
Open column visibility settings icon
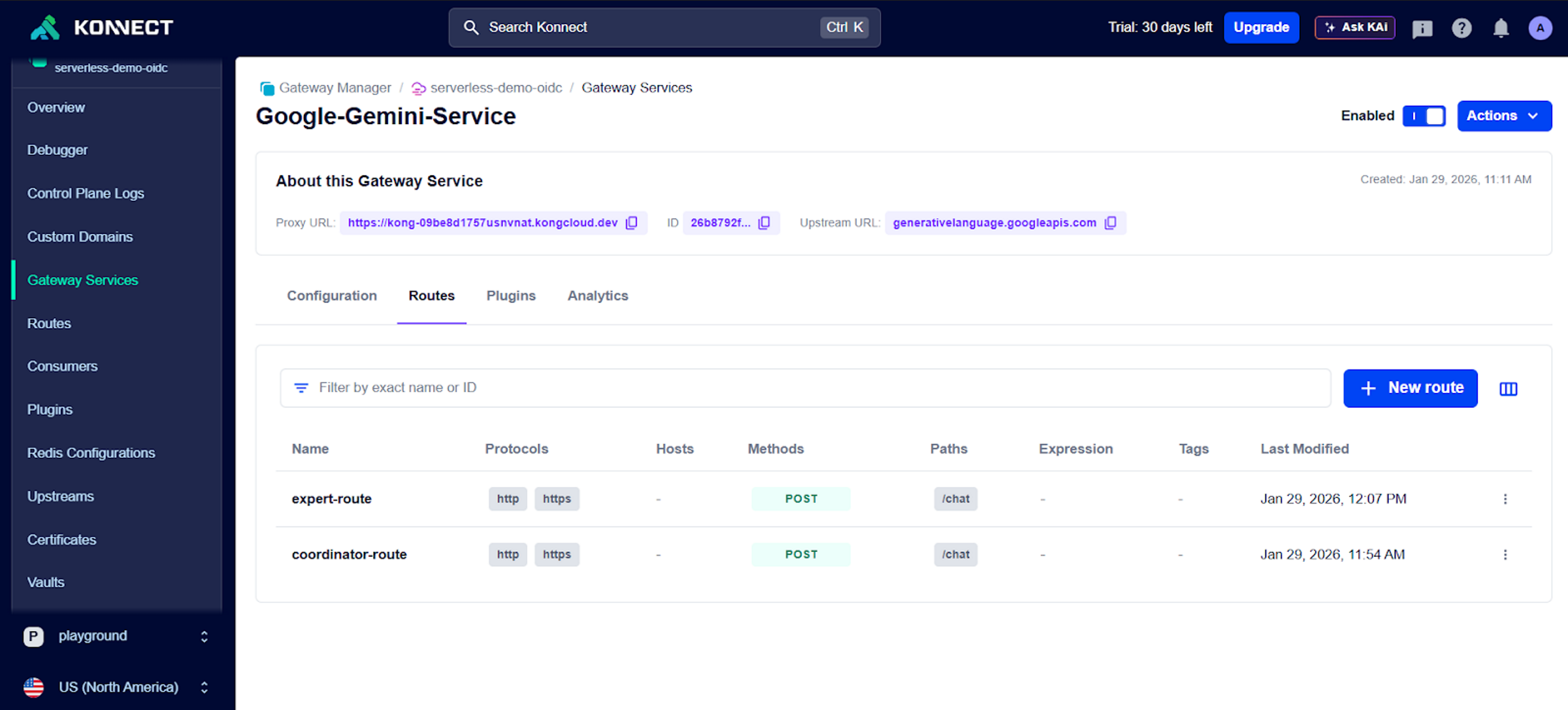[1508, 389]
